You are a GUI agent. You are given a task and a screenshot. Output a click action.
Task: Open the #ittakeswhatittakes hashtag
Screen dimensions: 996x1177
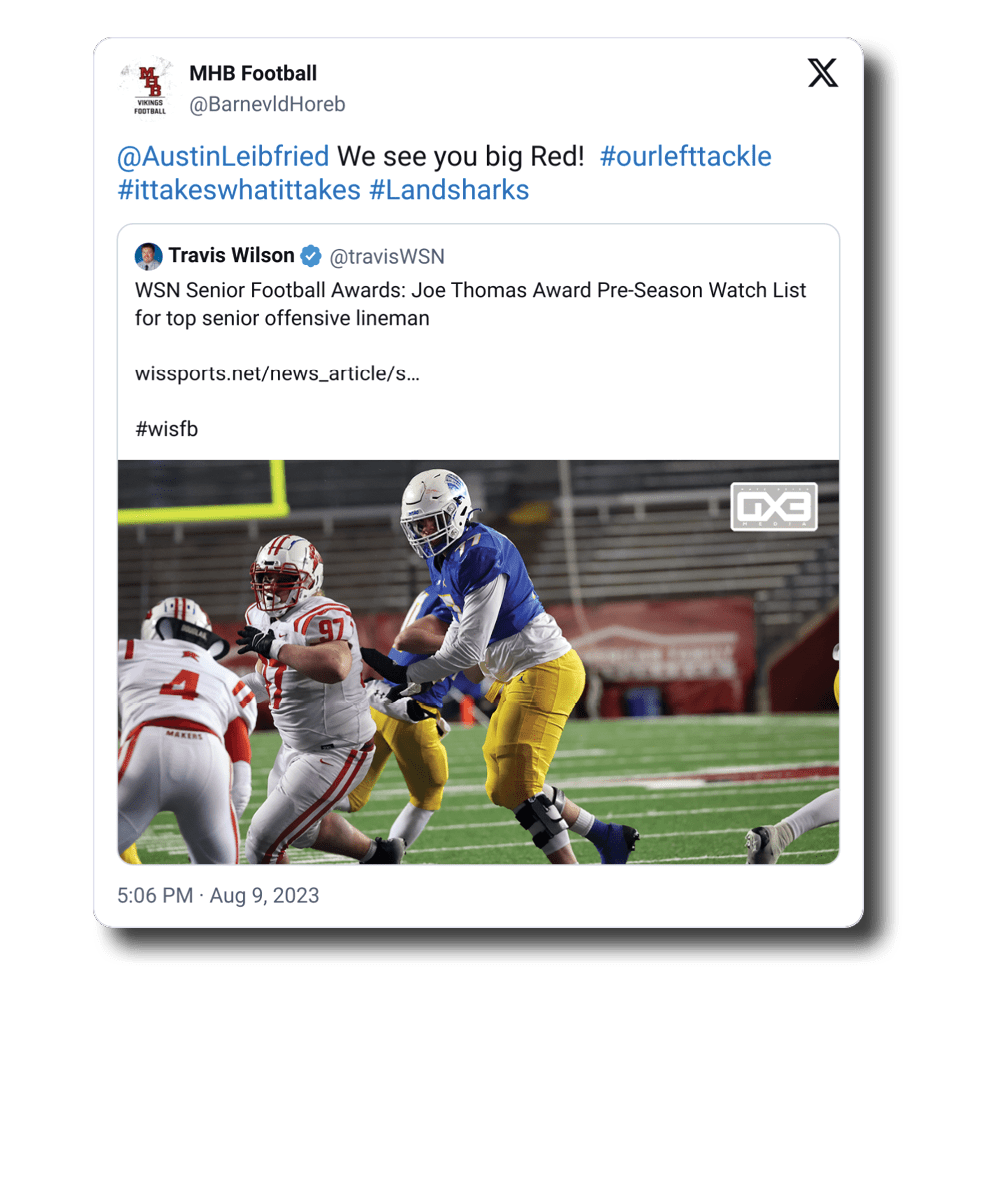point(239,190)
